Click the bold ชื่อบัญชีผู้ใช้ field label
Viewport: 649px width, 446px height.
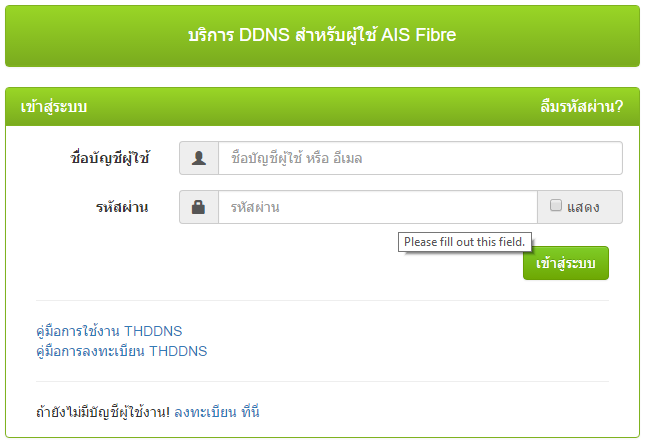point(110,158)
